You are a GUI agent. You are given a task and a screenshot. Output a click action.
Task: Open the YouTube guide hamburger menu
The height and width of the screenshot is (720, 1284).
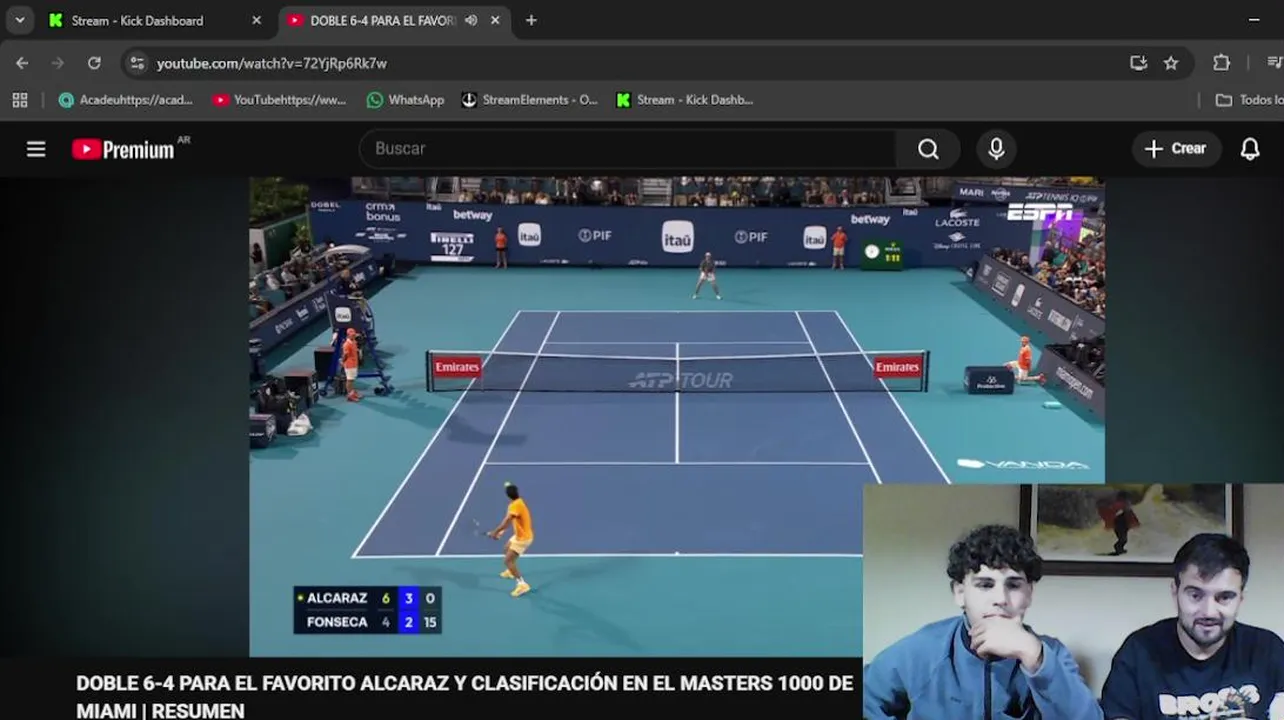click(36, 149)
